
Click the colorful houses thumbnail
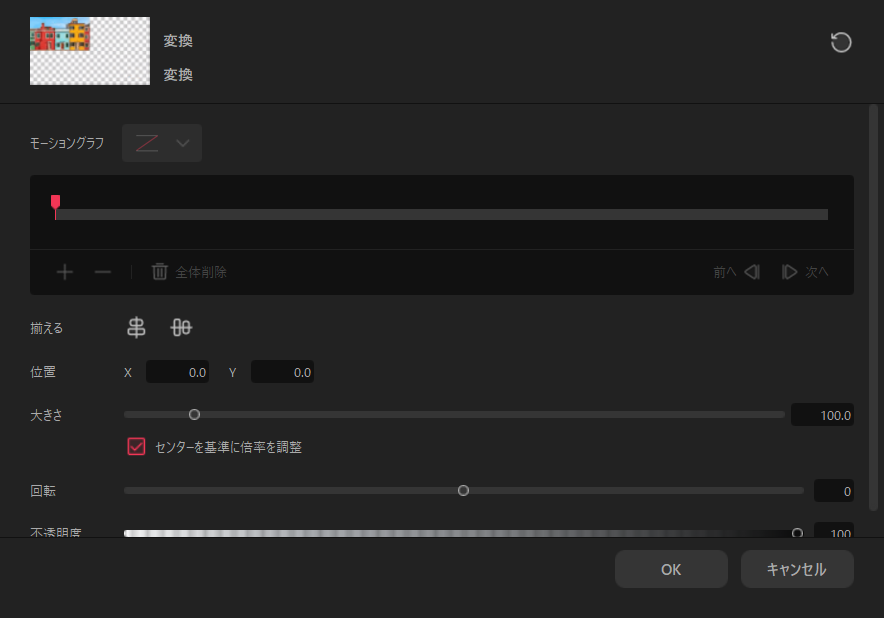[90, 51]
